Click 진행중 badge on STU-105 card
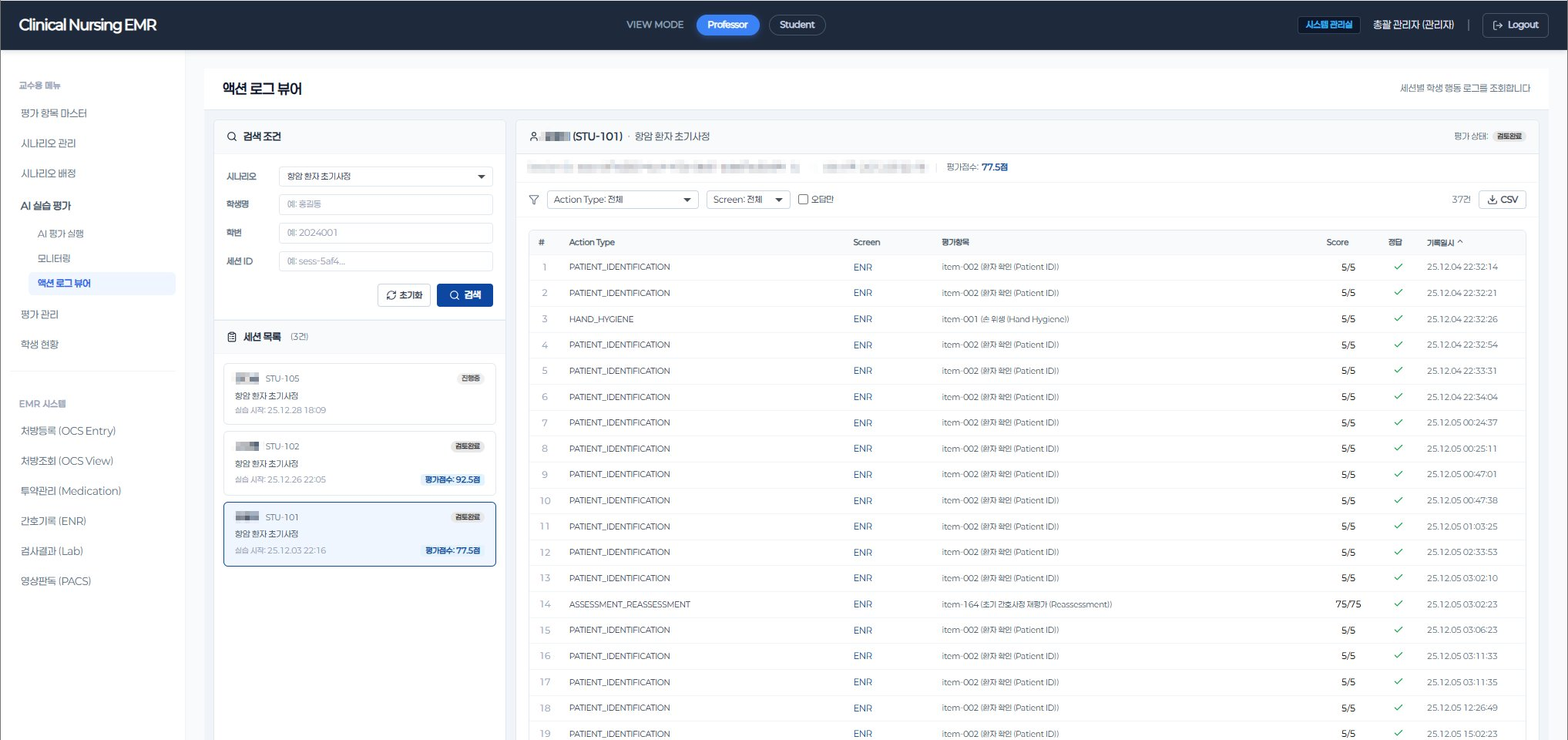The height and width of the screenshot is (740, 1568). click(x=470, y=378)
